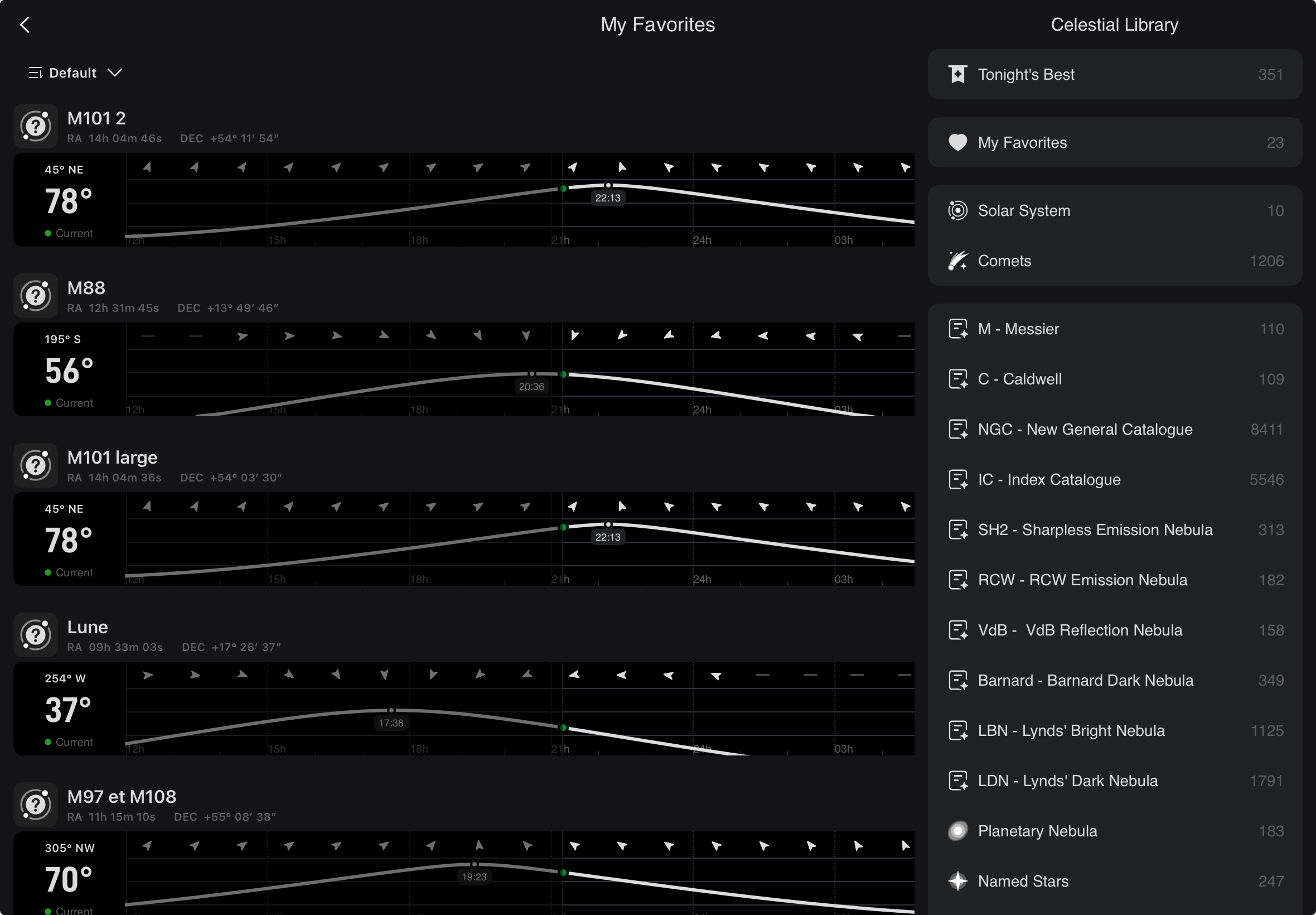This screenshot has height=915, width=1316.
Task: Click the SH2 Sharpless catalogue icon
Action: tap(957, 529)
